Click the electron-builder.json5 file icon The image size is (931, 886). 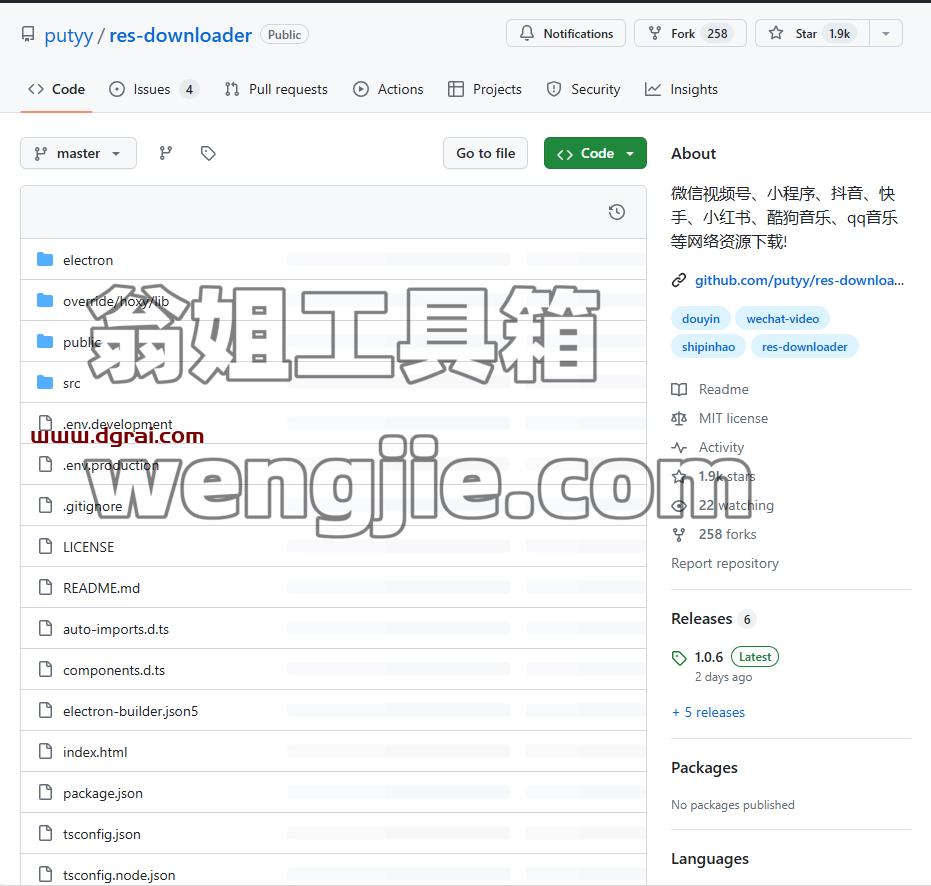45,710
